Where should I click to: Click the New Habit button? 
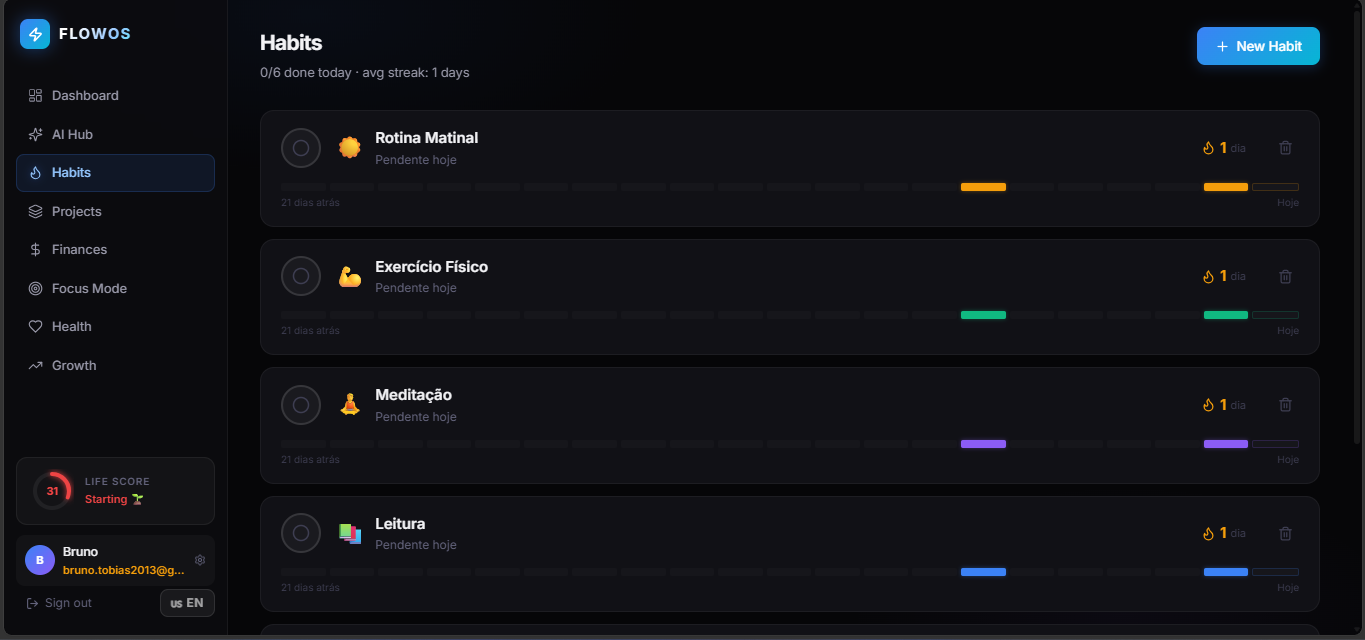pos(1258,46)
